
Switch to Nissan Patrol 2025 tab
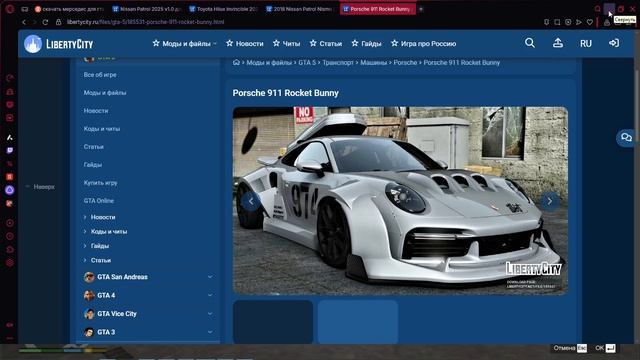click(x=147, y=9)
